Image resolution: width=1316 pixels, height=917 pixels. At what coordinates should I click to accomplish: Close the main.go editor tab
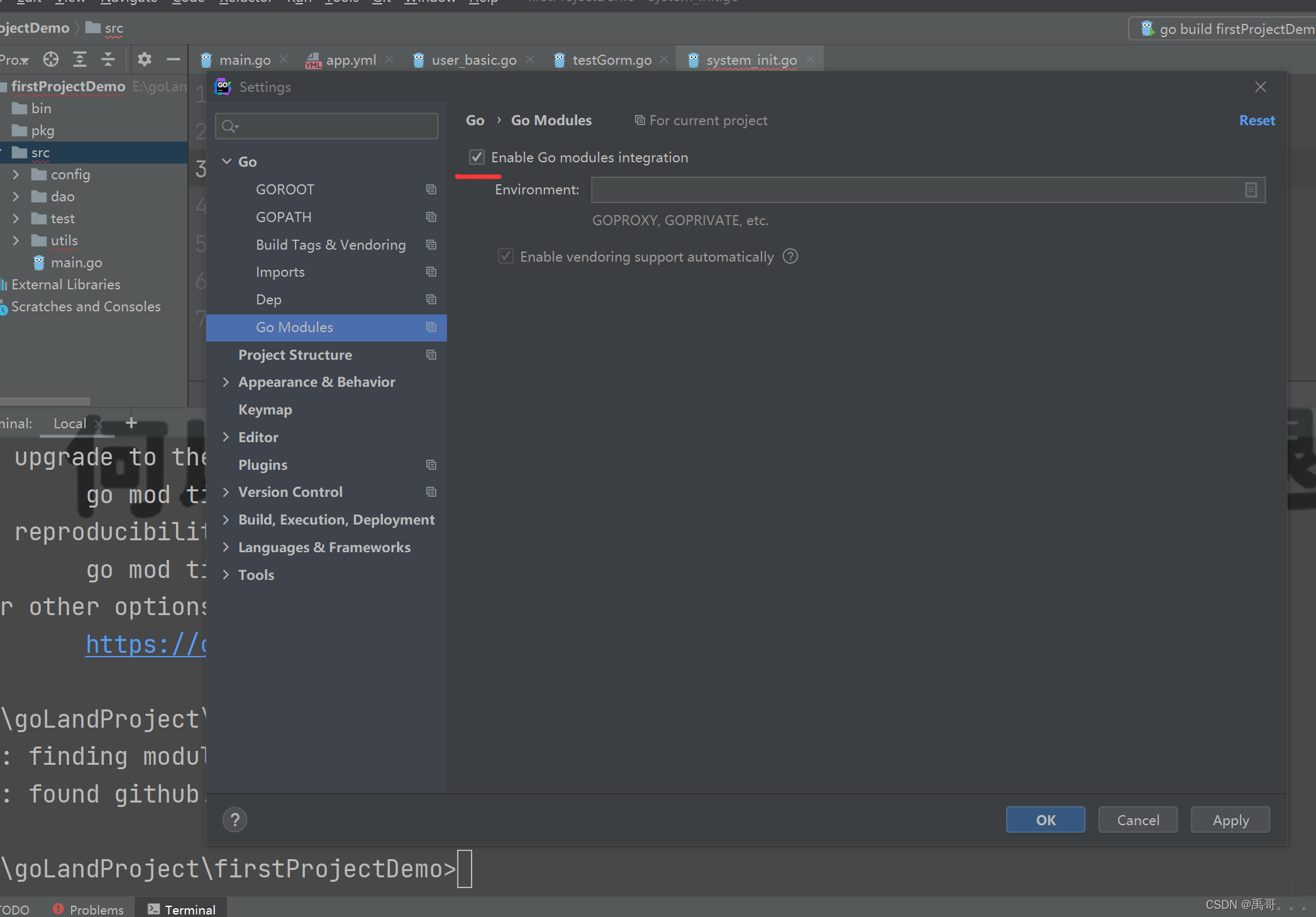(x=284, y=59)
